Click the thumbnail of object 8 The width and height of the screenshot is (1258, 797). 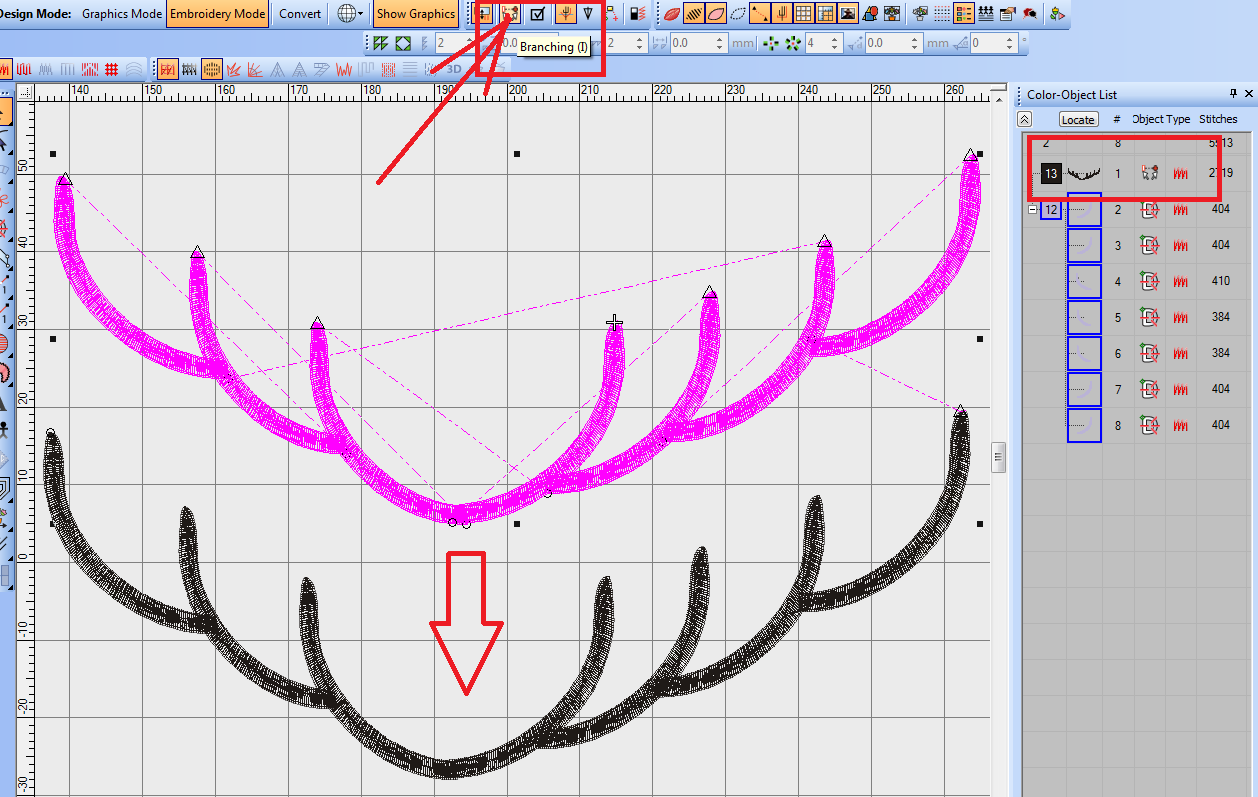(1084, 426)
